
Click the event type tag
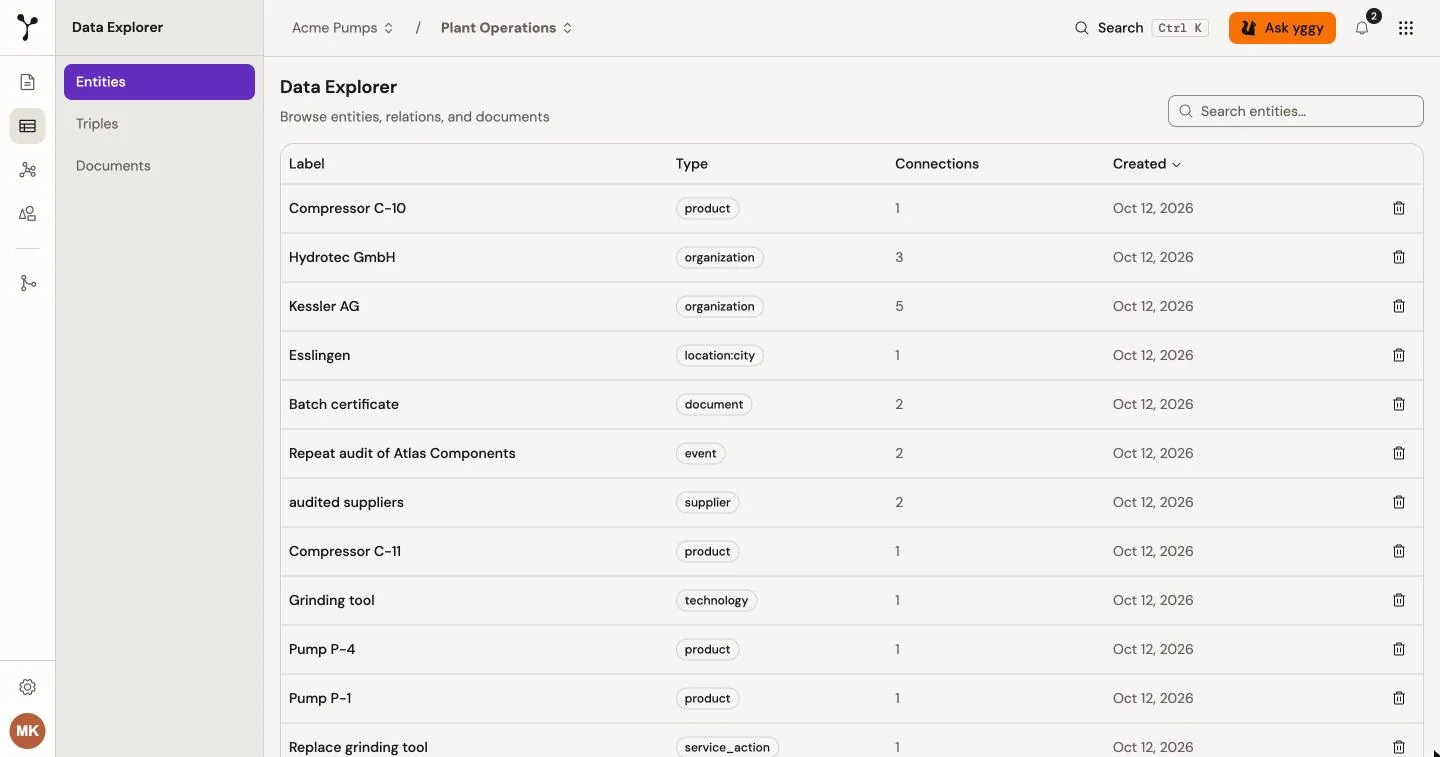pyautogui.click(x=701, y=453)
